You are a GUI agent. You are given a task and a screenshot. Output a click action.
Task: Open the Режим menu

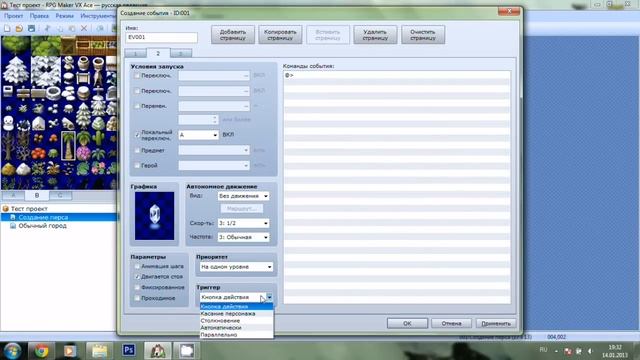point(64,16)
